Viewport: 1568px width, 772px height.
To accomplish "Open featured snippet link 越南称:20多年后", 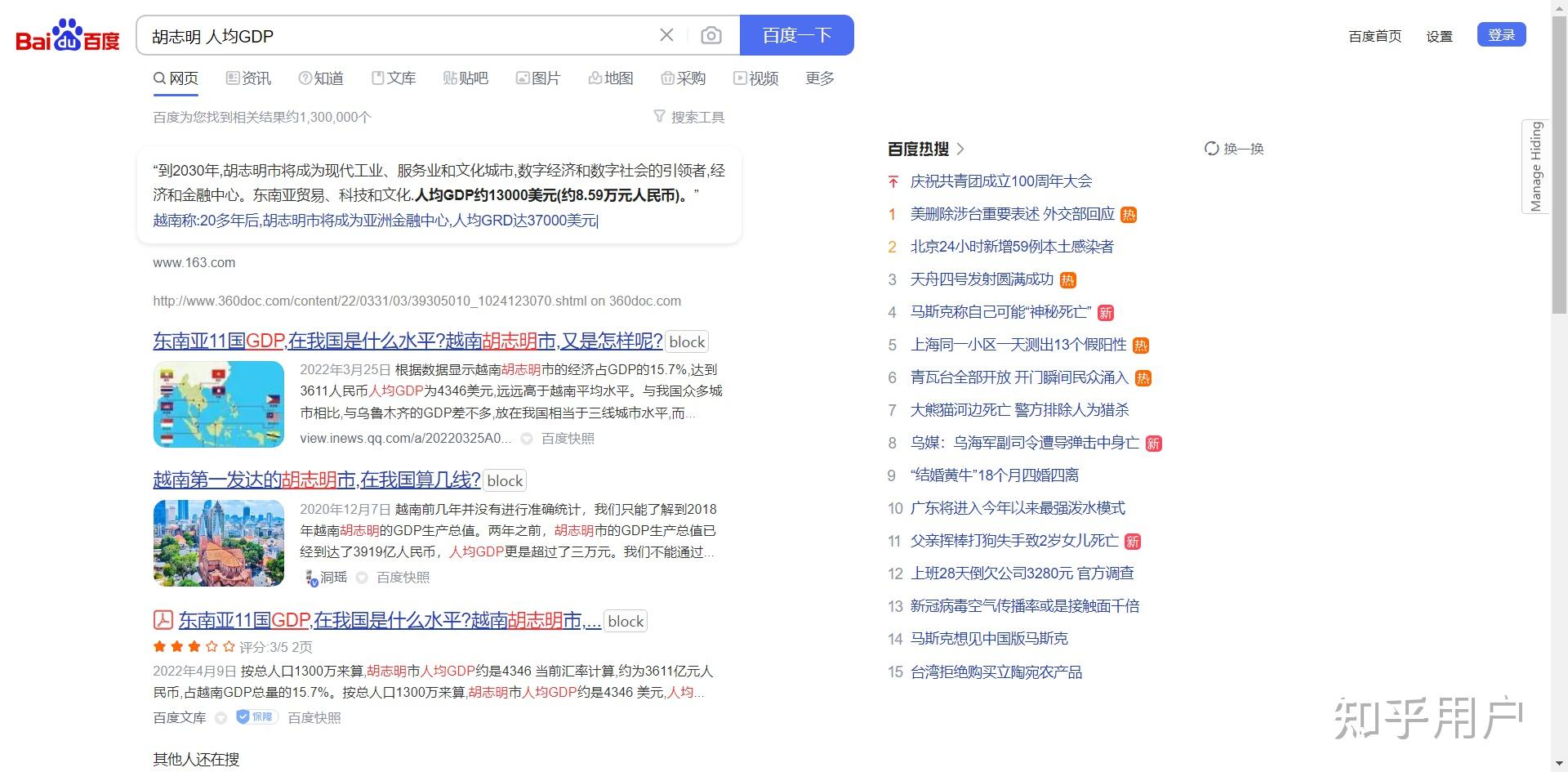I will (x=376, y=221).
